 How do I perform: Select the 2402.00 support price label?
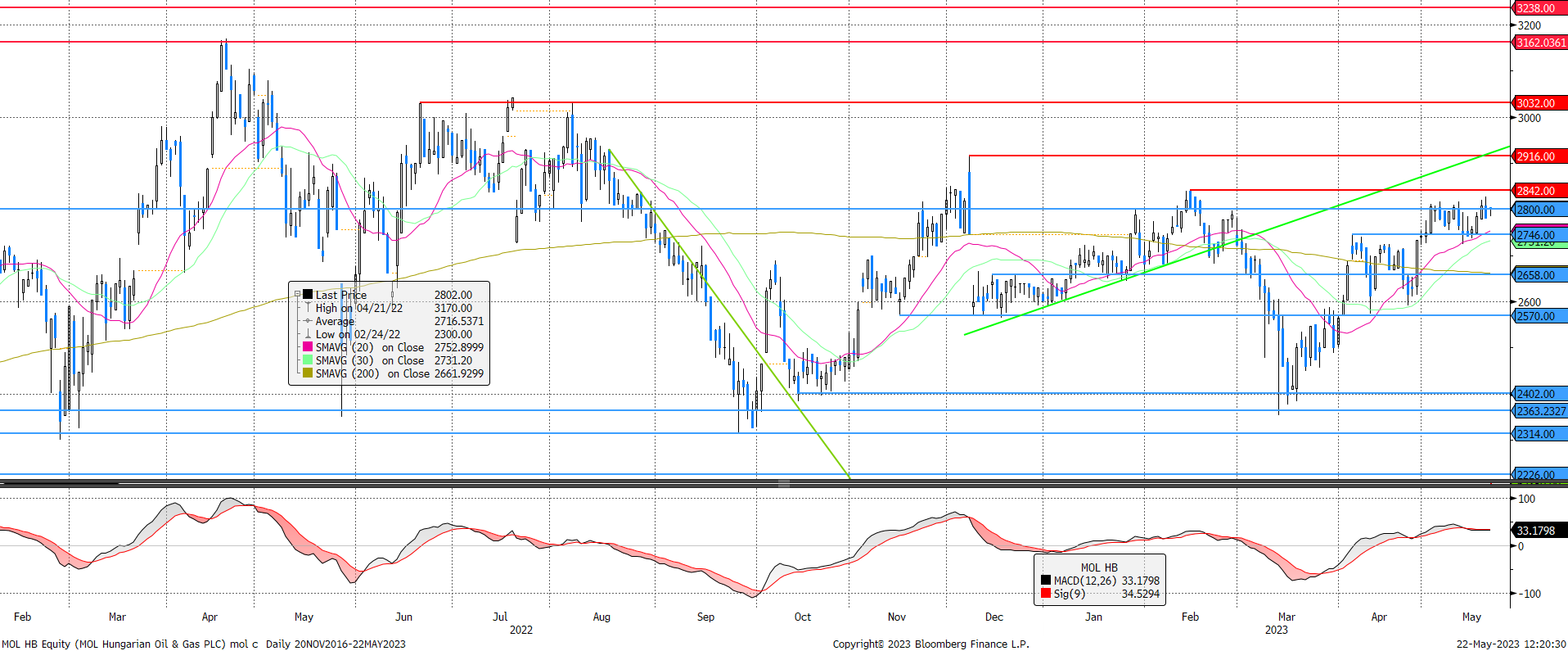point(1539,394)
